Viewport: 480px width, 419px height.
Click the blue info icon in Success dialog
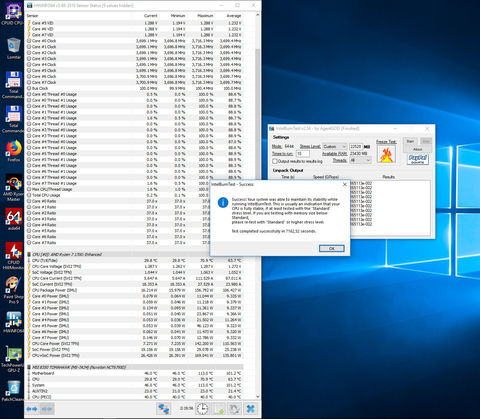[223, 202]
